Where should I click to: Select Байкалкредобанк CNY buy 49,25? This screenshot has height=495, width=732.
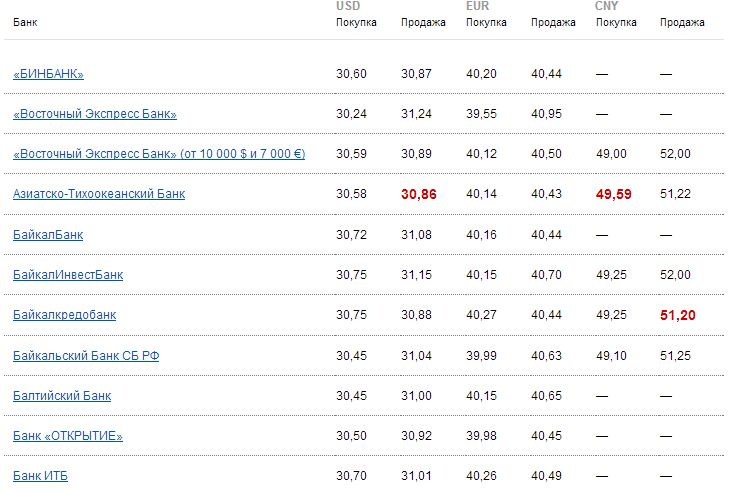(x=611, y=315)
